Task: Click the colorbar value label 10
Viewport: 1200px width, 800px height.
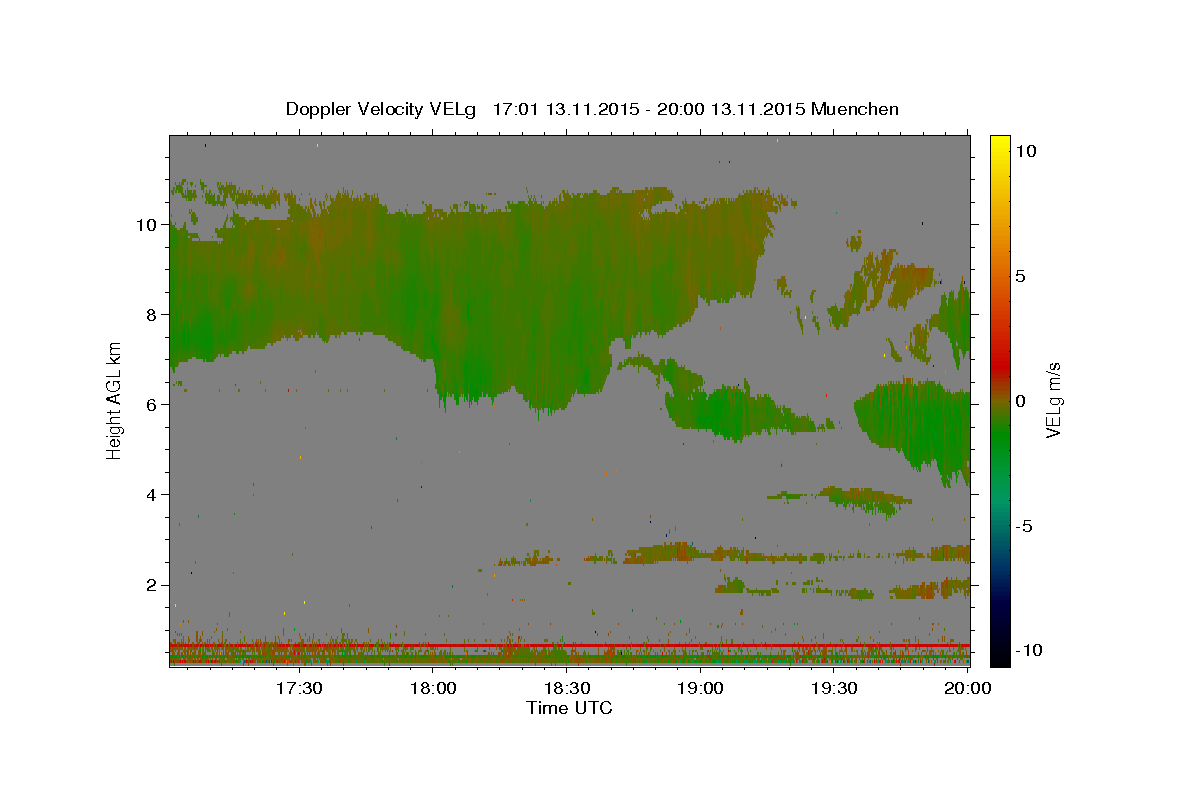Action: (x=1025, y=151)
